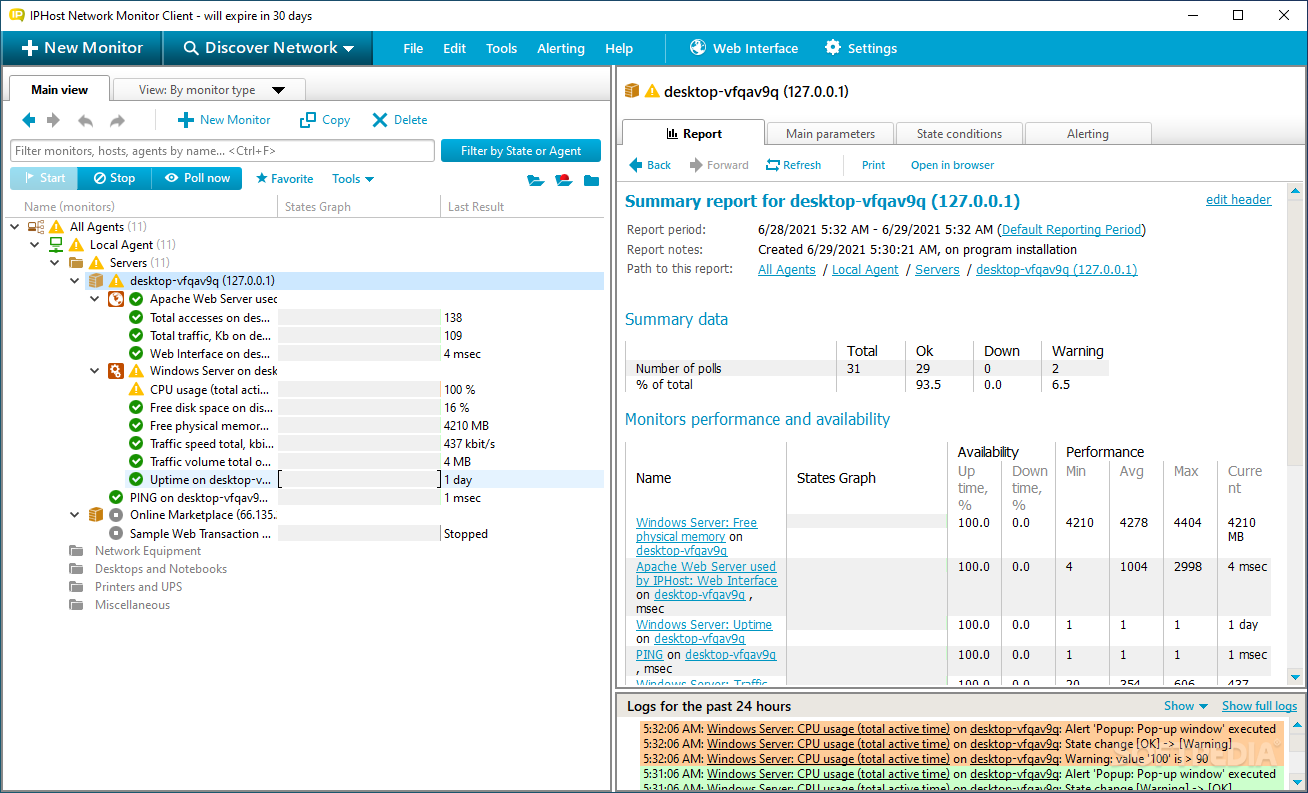Image resolution: width=1308 pixels, height=793 pixels.
Task: Click Filter by State or Agent button
Action: coord(521,151)
